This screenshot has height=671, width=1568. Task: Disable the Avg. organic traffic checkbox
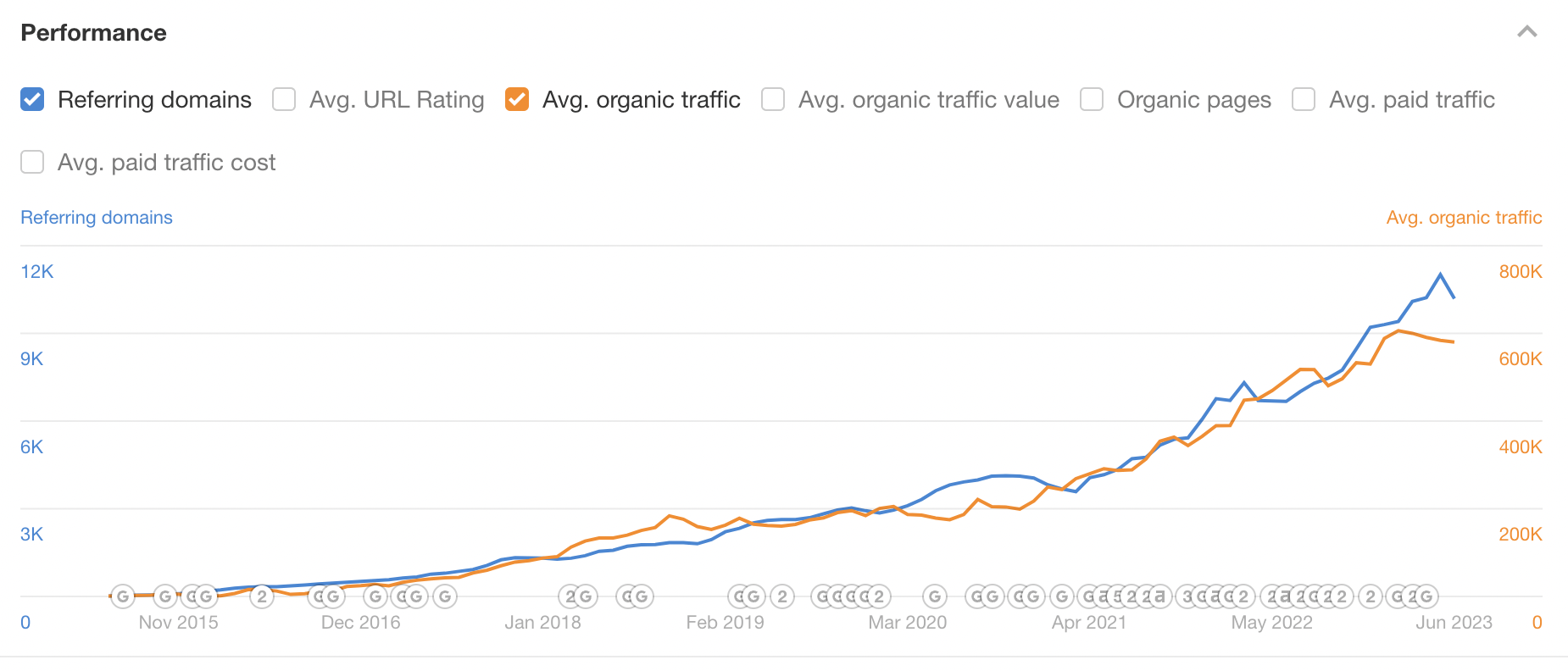point(518,99)
